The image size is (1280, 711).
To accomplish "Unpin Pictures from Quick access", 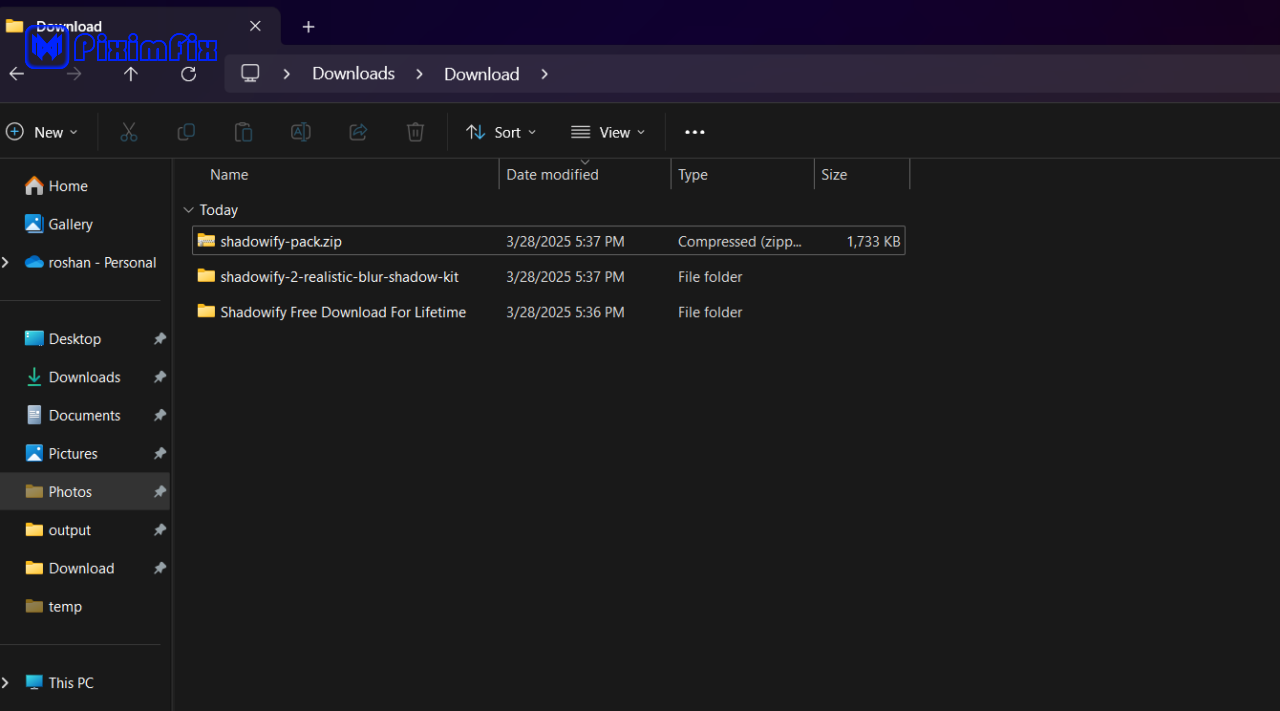I will pos(159,453).
